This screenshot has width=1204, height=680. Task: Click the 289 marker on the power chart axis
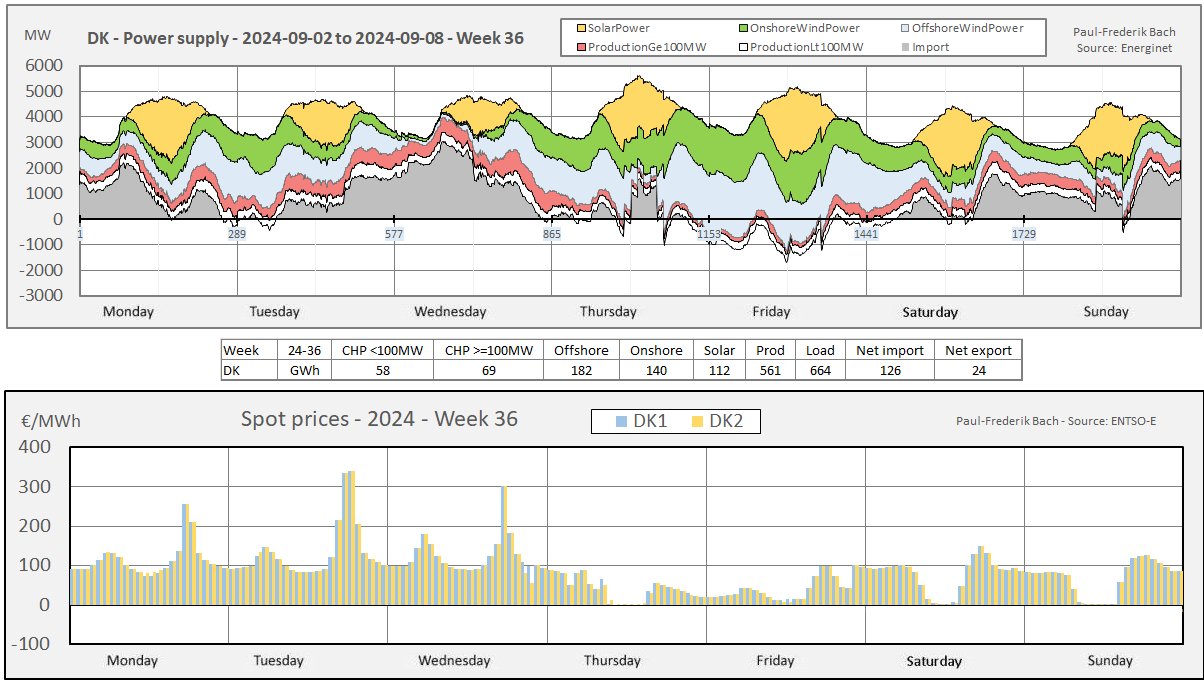tap(236, 234)
